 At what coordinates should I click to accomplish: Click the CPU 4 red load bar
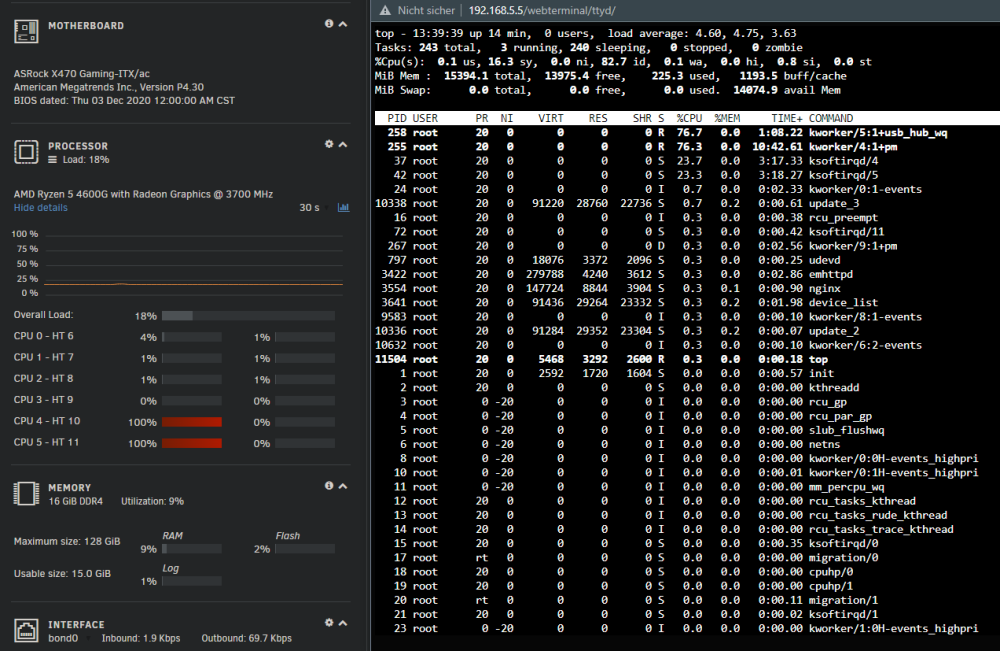(x=192, y=422)
